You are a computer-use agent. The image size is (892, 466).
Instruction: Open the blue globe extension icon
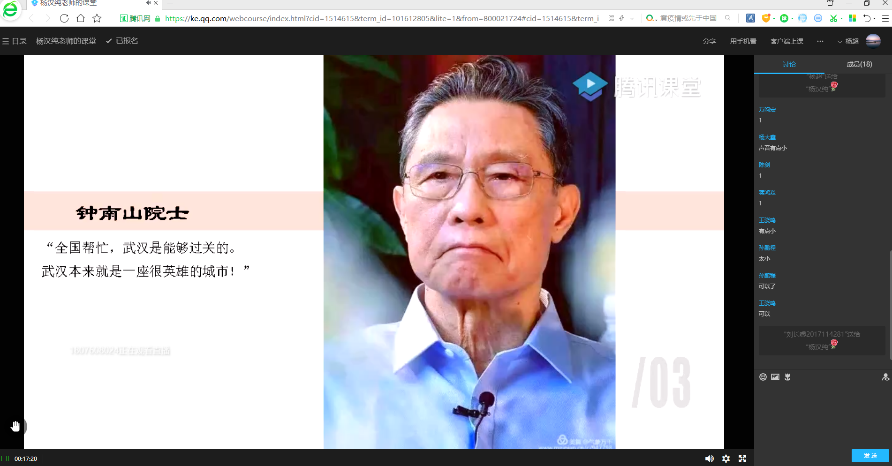point(802,18)
